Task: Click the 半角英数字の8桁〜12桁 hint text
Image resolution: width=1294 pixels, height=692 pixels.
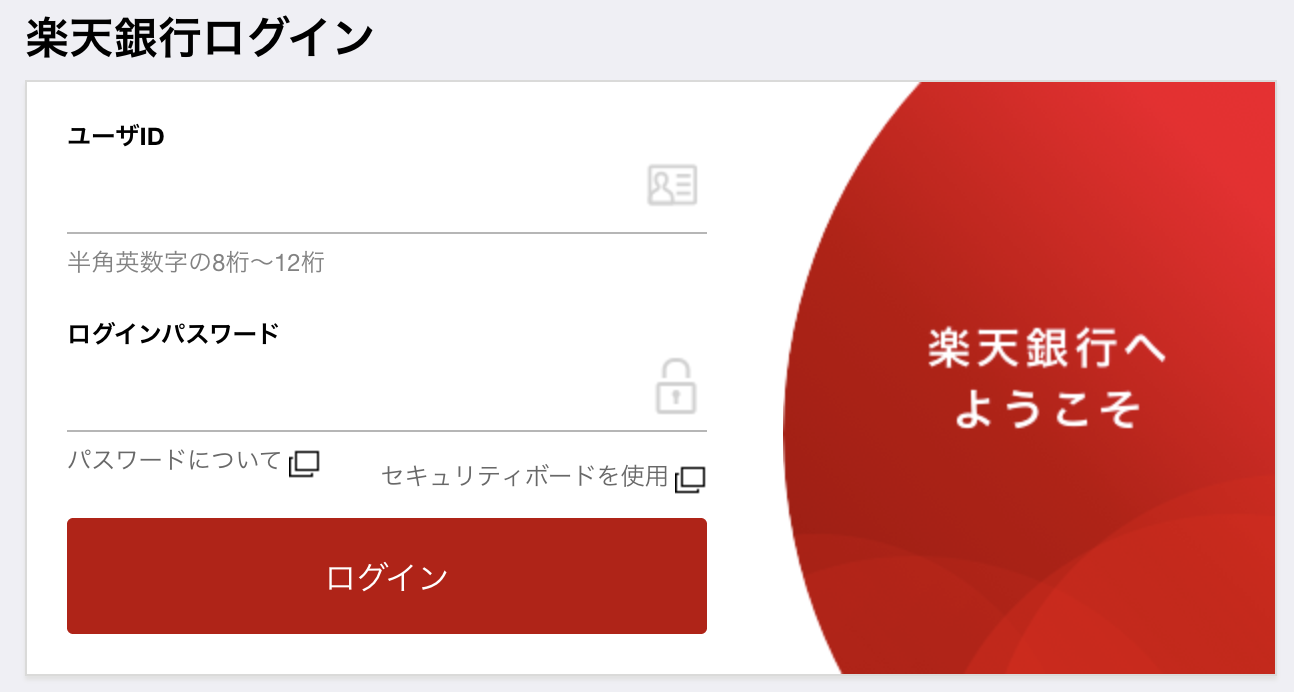Action: [x=196, y=263]
